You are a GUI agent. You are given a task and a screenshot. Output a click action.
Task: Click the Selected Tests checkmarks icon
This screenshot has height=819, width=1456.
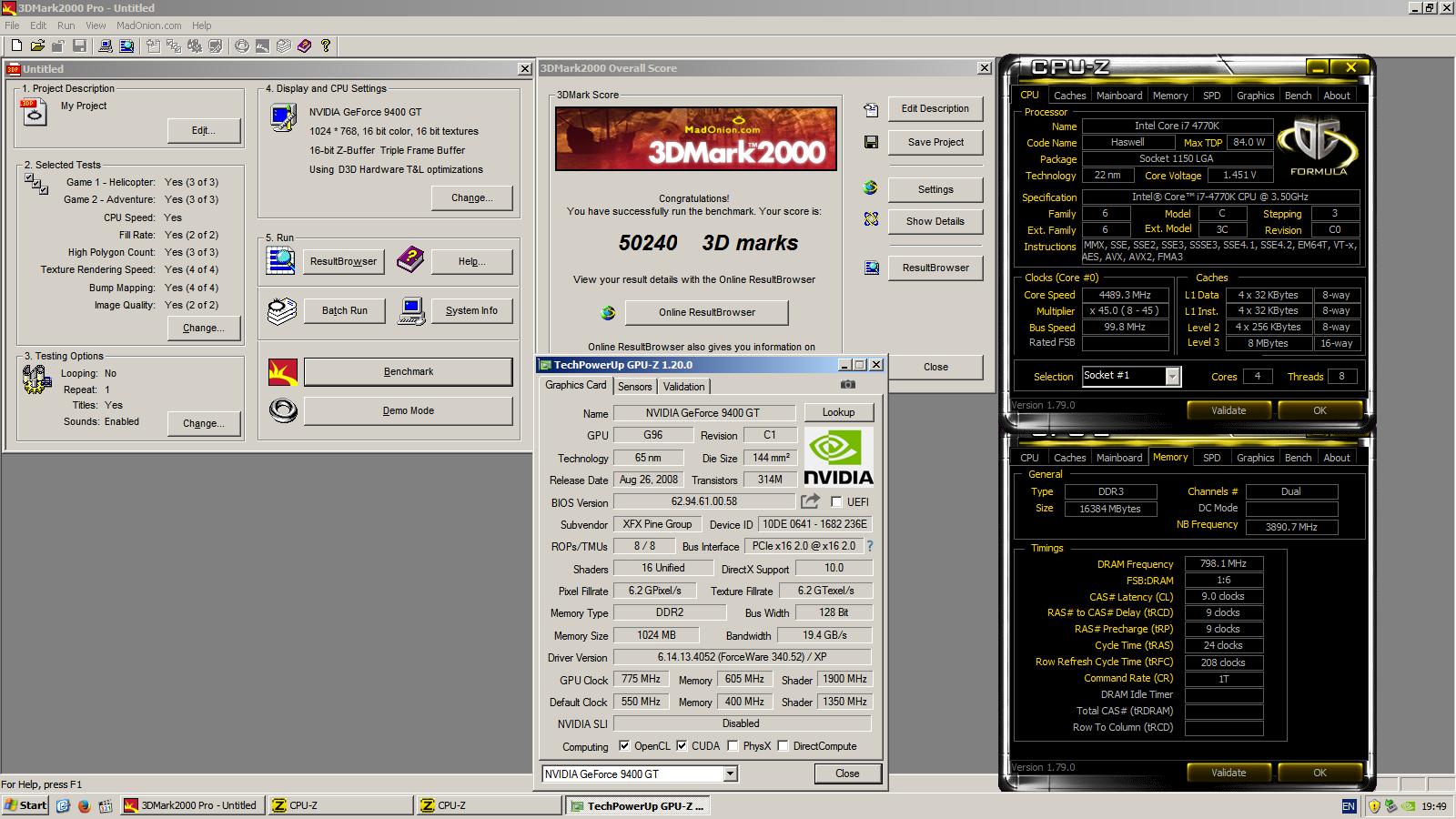(36, 184)
